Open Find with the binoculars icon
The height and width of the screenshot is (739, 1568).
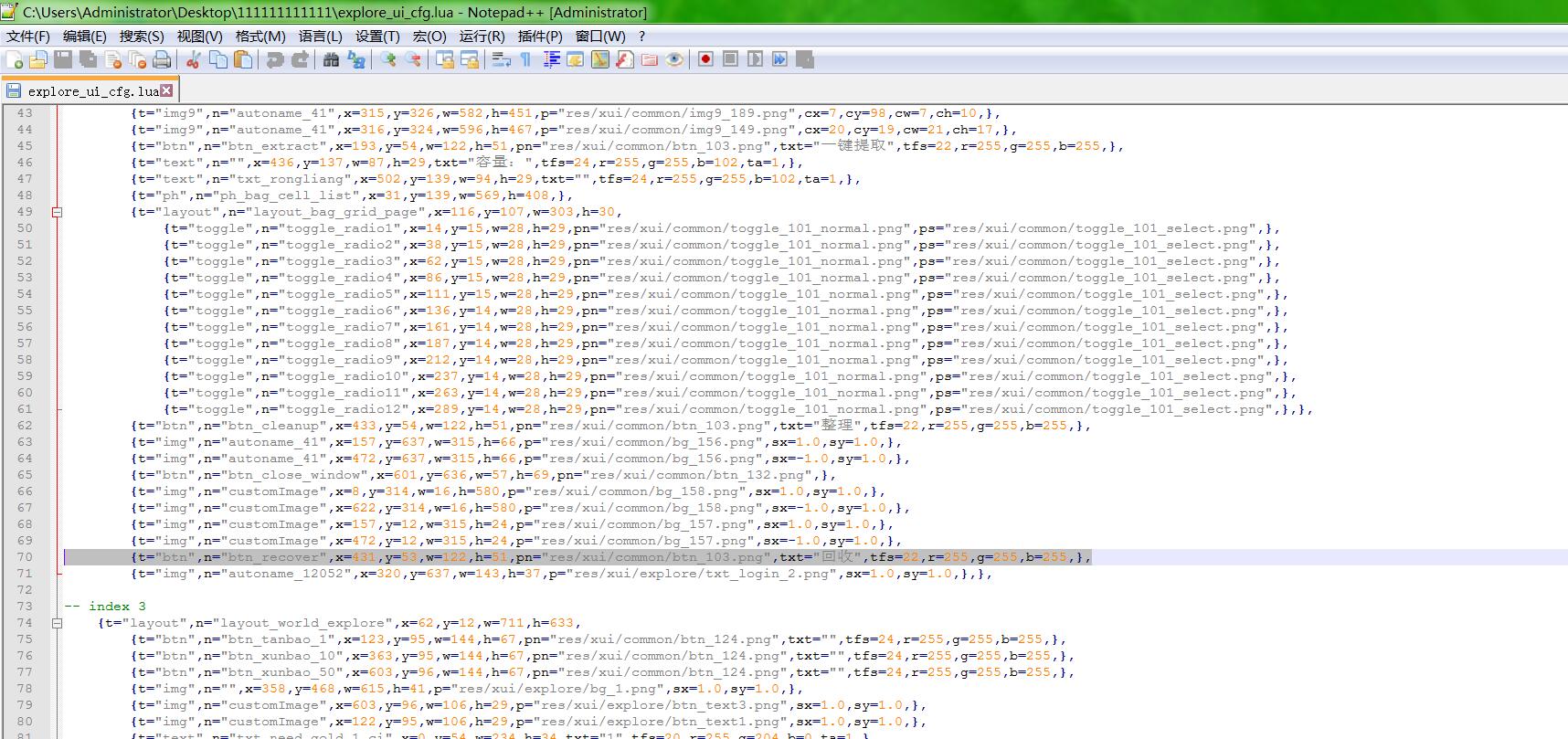[331, 60]
